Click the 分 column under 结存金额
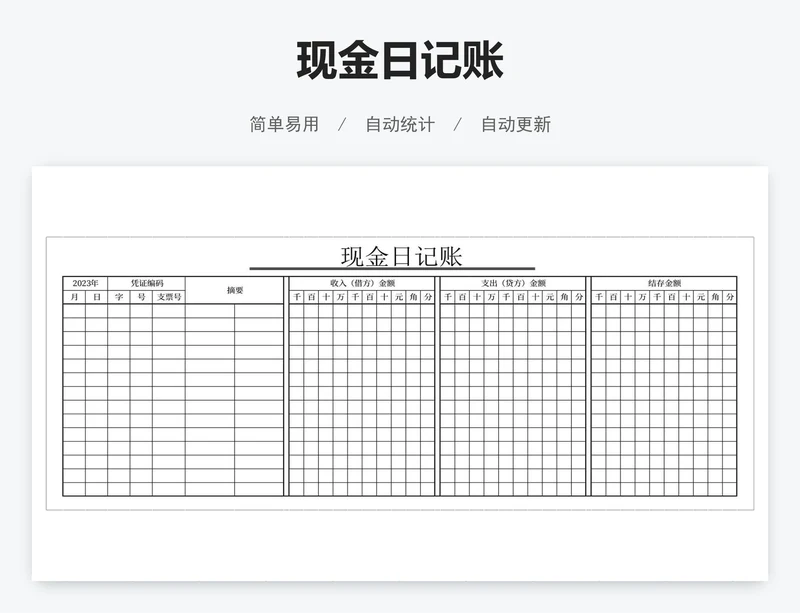The height and width of the screenshot is (613, 800). pyautogui.click(x=730, y=297)
